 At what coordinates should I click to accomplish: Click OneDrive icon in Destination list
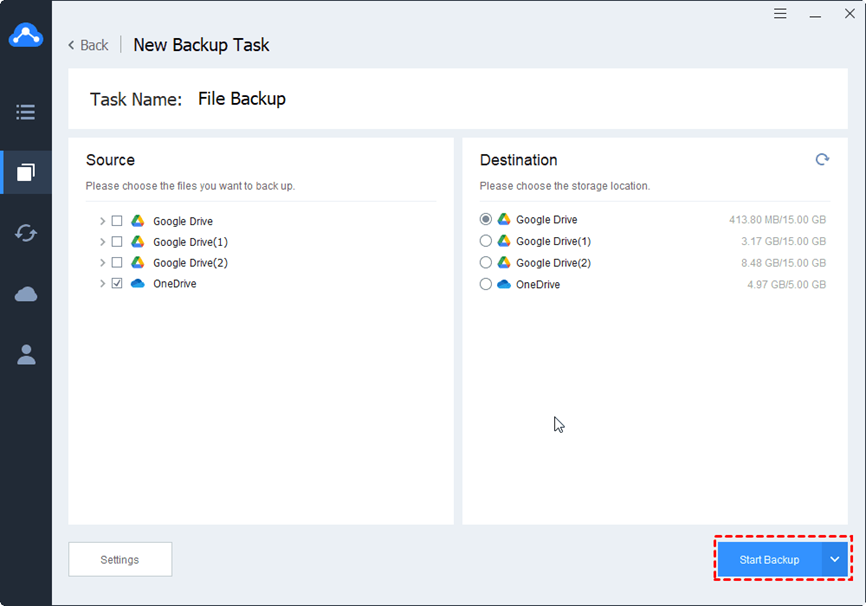pyautogui.click(x=504, y=284)
